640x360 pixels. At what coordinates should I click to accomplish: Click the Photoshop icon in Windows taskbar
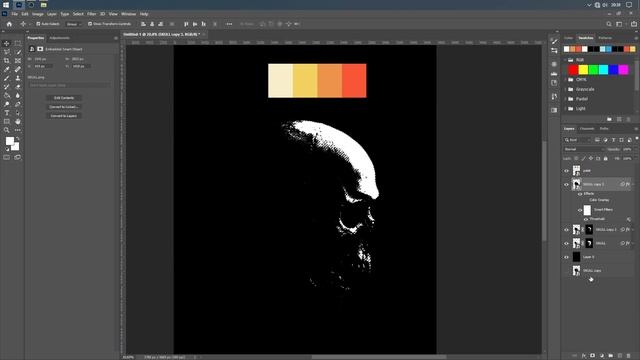coord(19,5)
